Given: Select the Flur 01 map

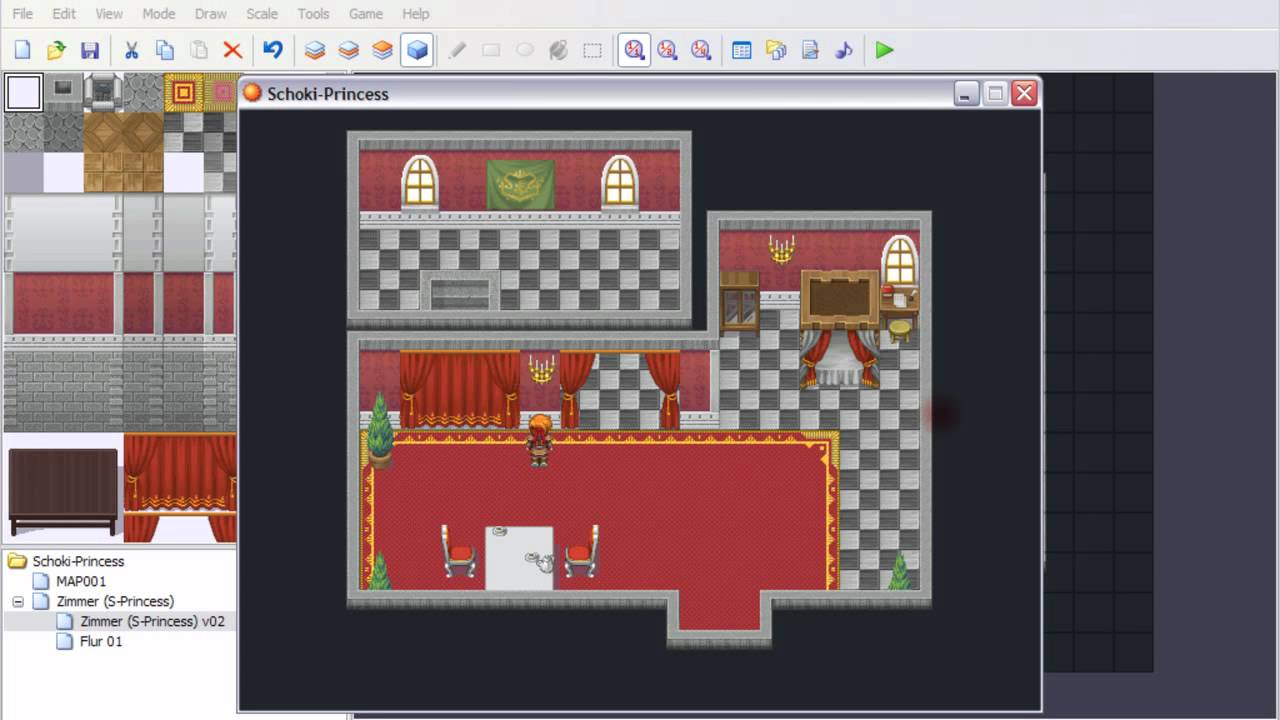Looking at the screenshot, I should point(101,641).
